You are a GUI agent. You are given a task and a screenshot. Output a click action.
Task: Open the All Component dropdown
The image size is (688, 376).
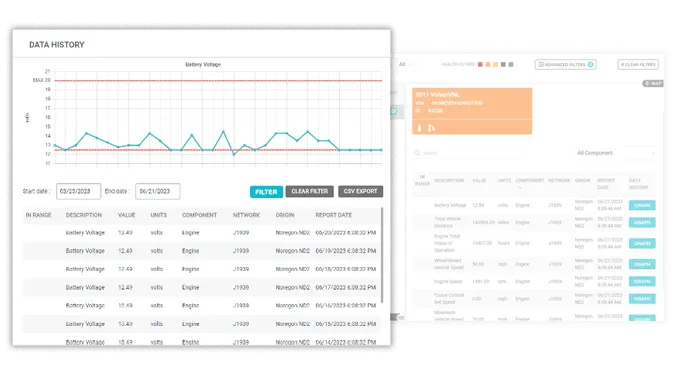[616, 153]
